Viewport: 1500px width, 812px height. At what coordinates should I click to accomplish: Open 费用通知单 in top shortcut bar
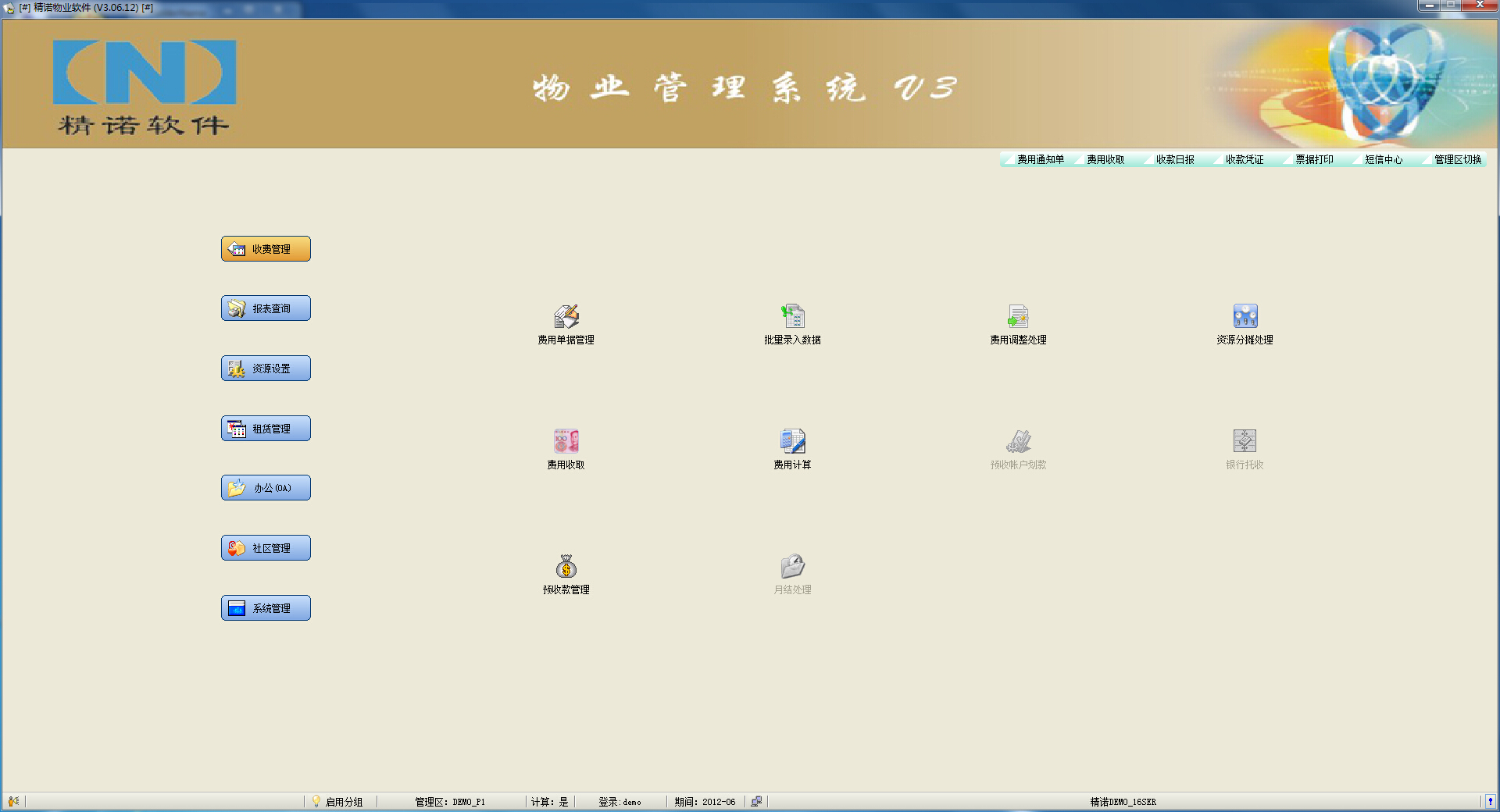coord(1041,159)
